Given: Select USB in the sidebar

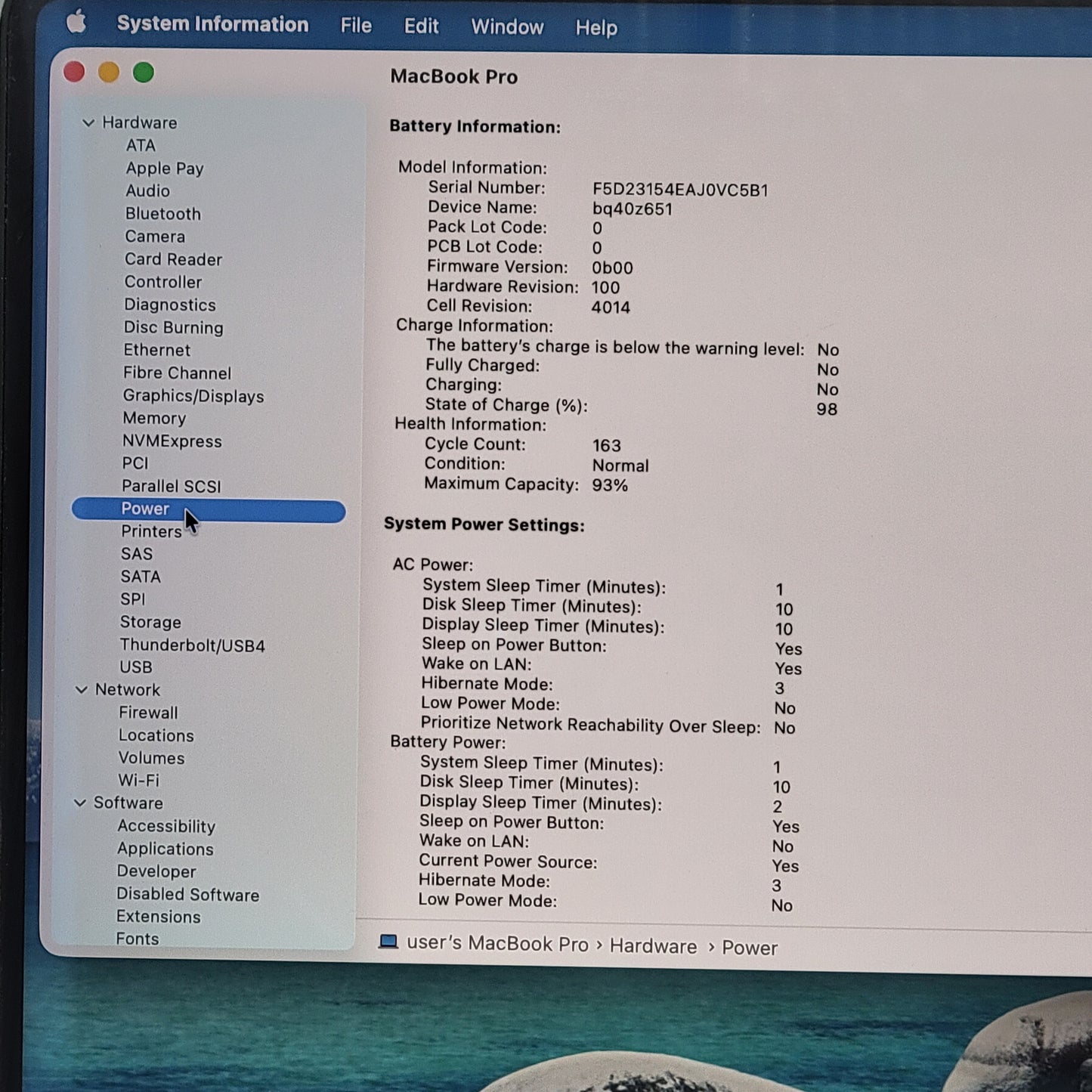Looking at the screenshot, I should click(136, 667).
